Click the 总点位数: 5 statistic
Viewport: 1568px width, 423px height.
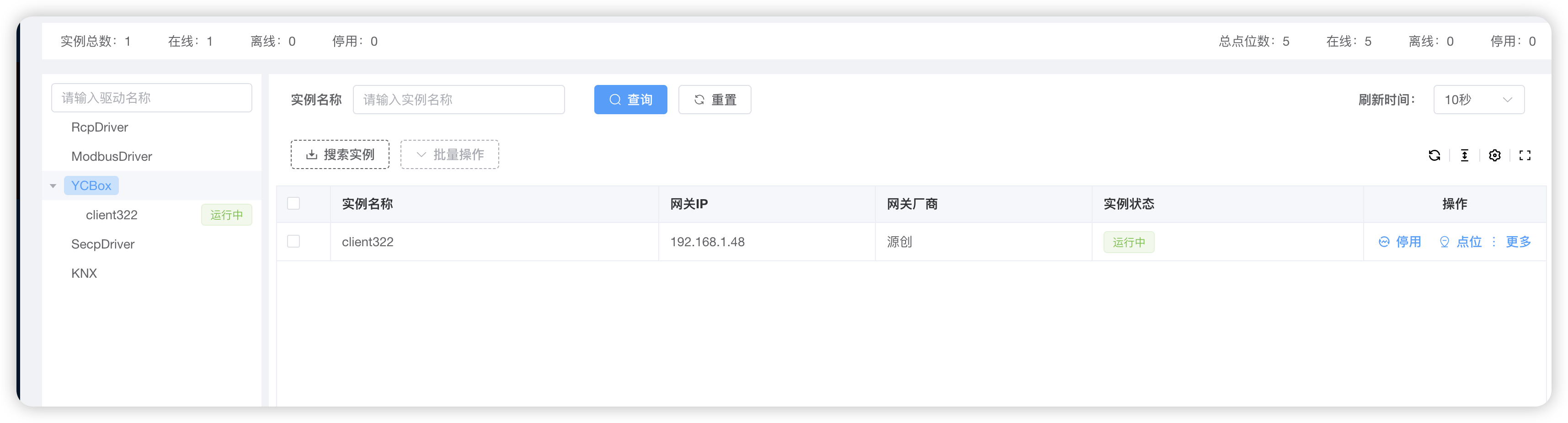tap(1254, 42)
